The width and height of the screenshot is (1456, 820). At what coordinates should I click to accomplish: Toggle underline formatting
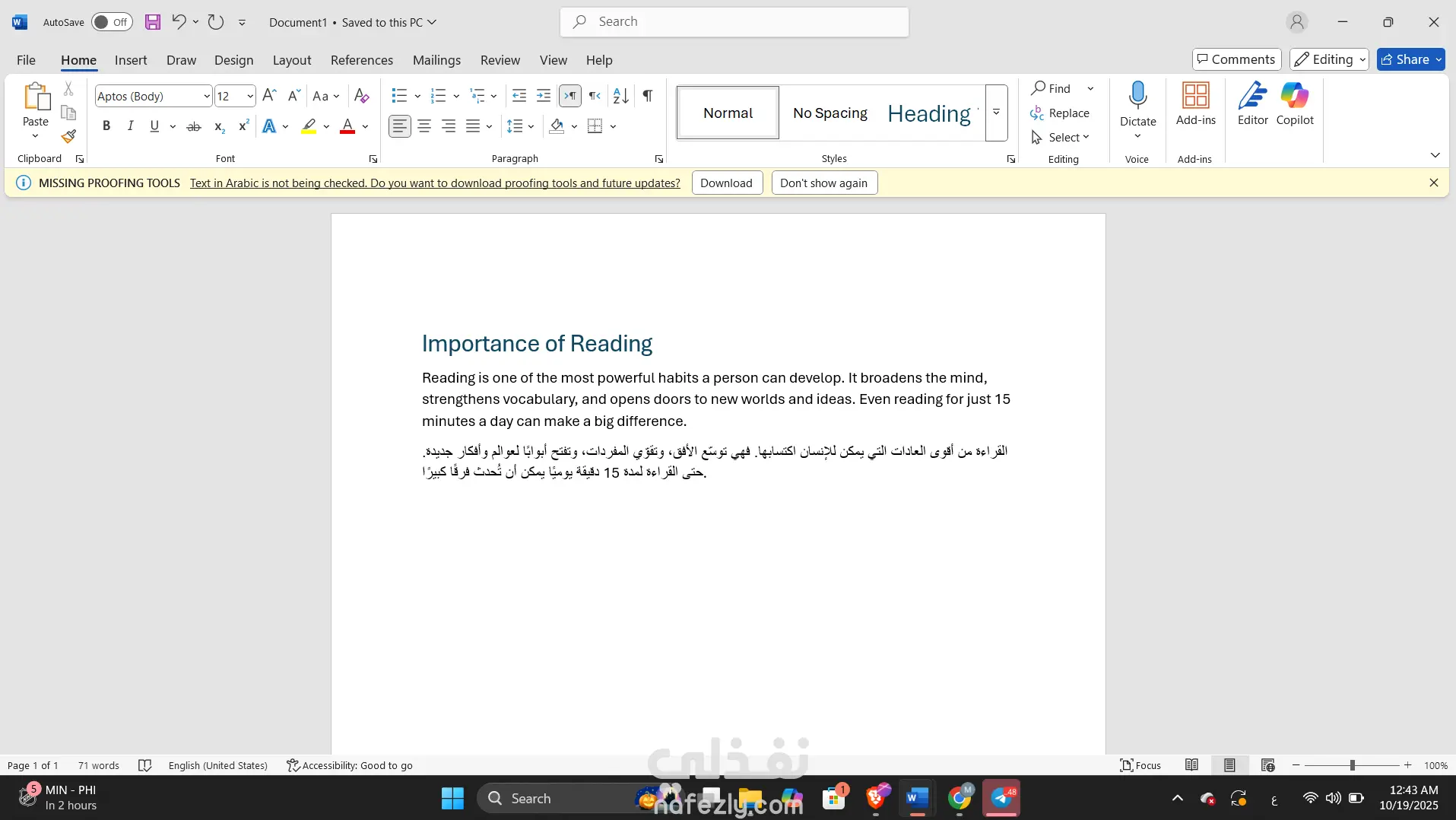click(x=155, y=126)
